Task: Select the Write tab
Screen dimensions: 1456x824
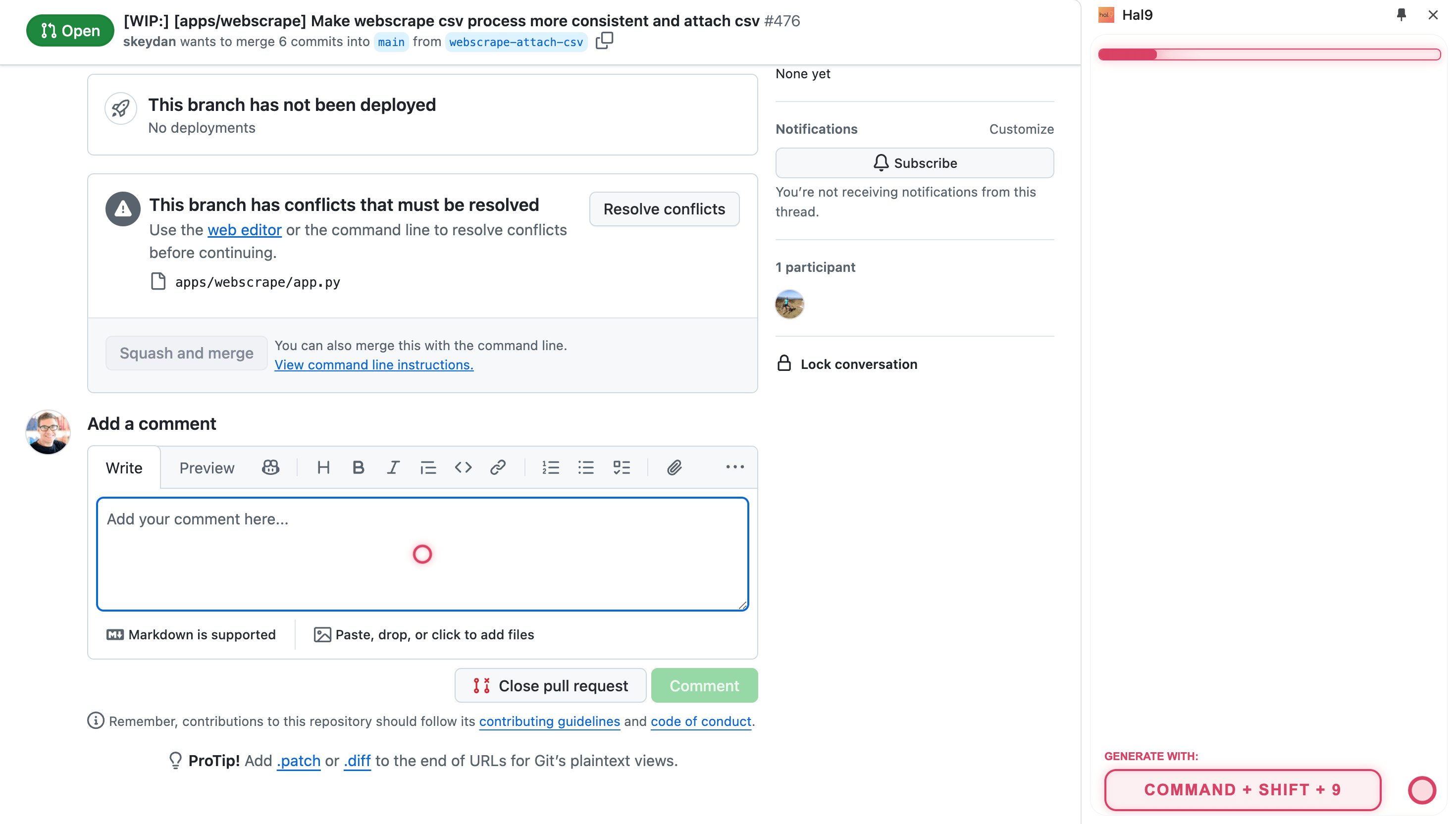Action: tap(124, 468)
